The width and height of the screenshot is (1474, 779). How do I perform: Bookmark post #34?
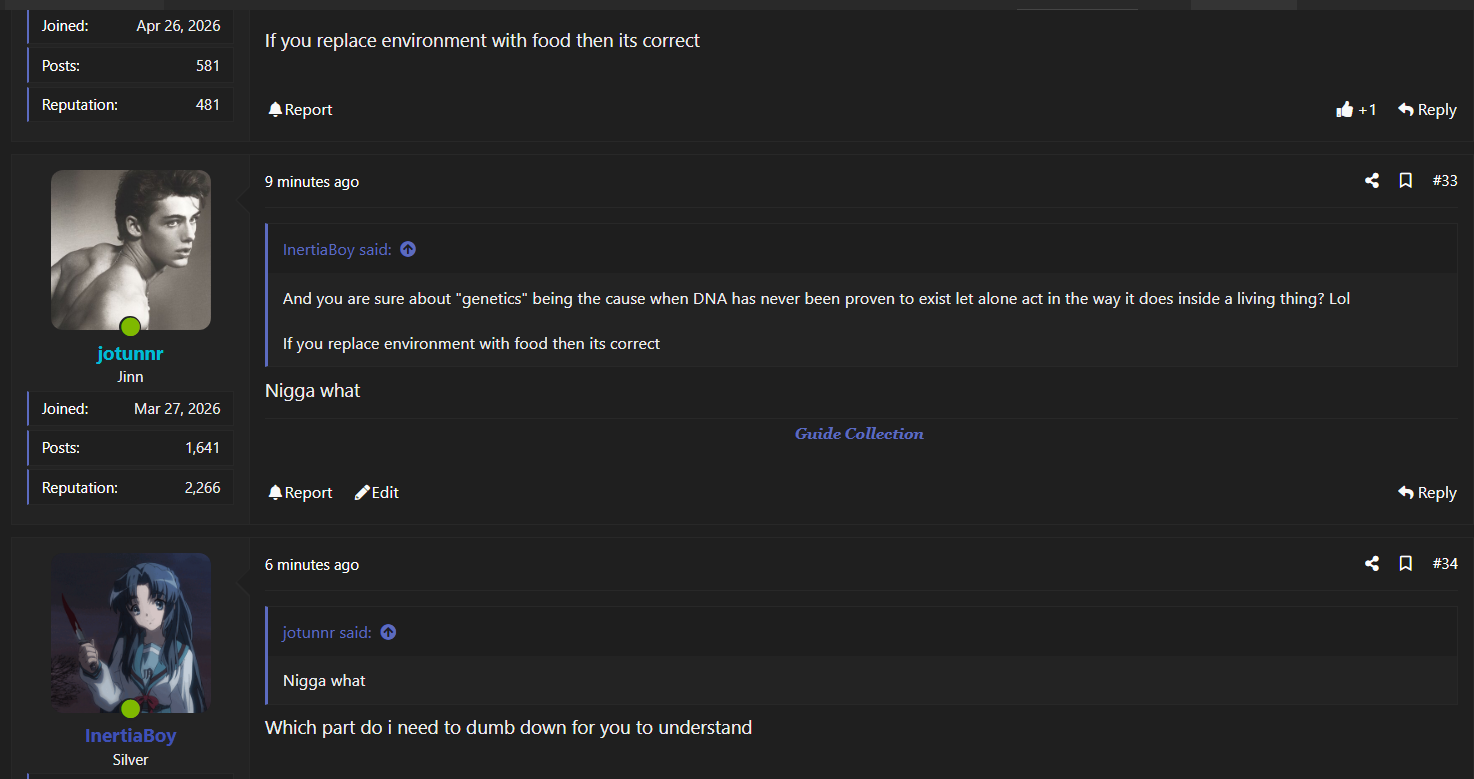[1405, 564]
